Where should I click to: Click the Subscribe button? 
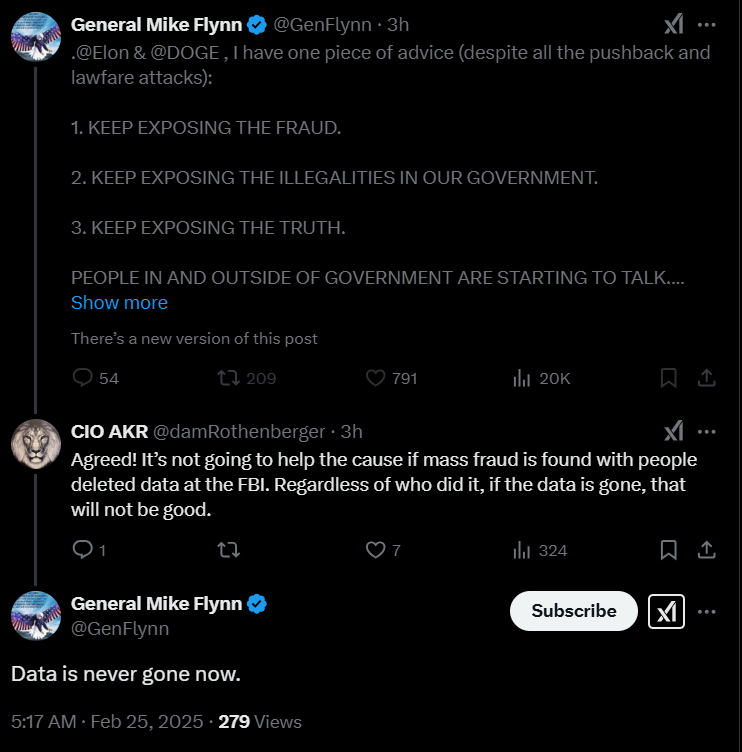pyautogui.click(x=573, y=611)
